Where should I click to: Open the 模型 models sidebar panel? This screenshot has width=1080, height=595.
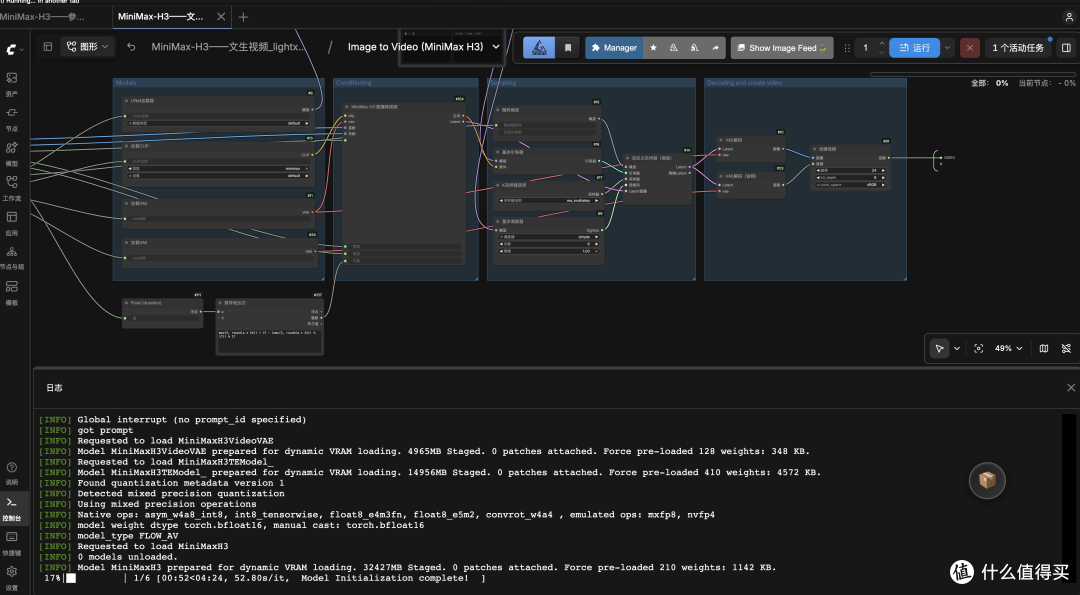click(12, 153)
